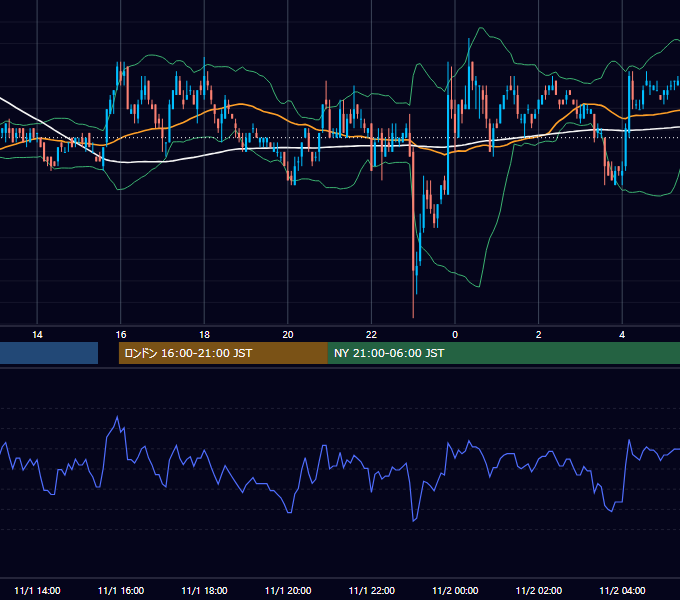Click the 11/1 20:00 date label
Screen dimensions: 680x600
pos(288,590)
